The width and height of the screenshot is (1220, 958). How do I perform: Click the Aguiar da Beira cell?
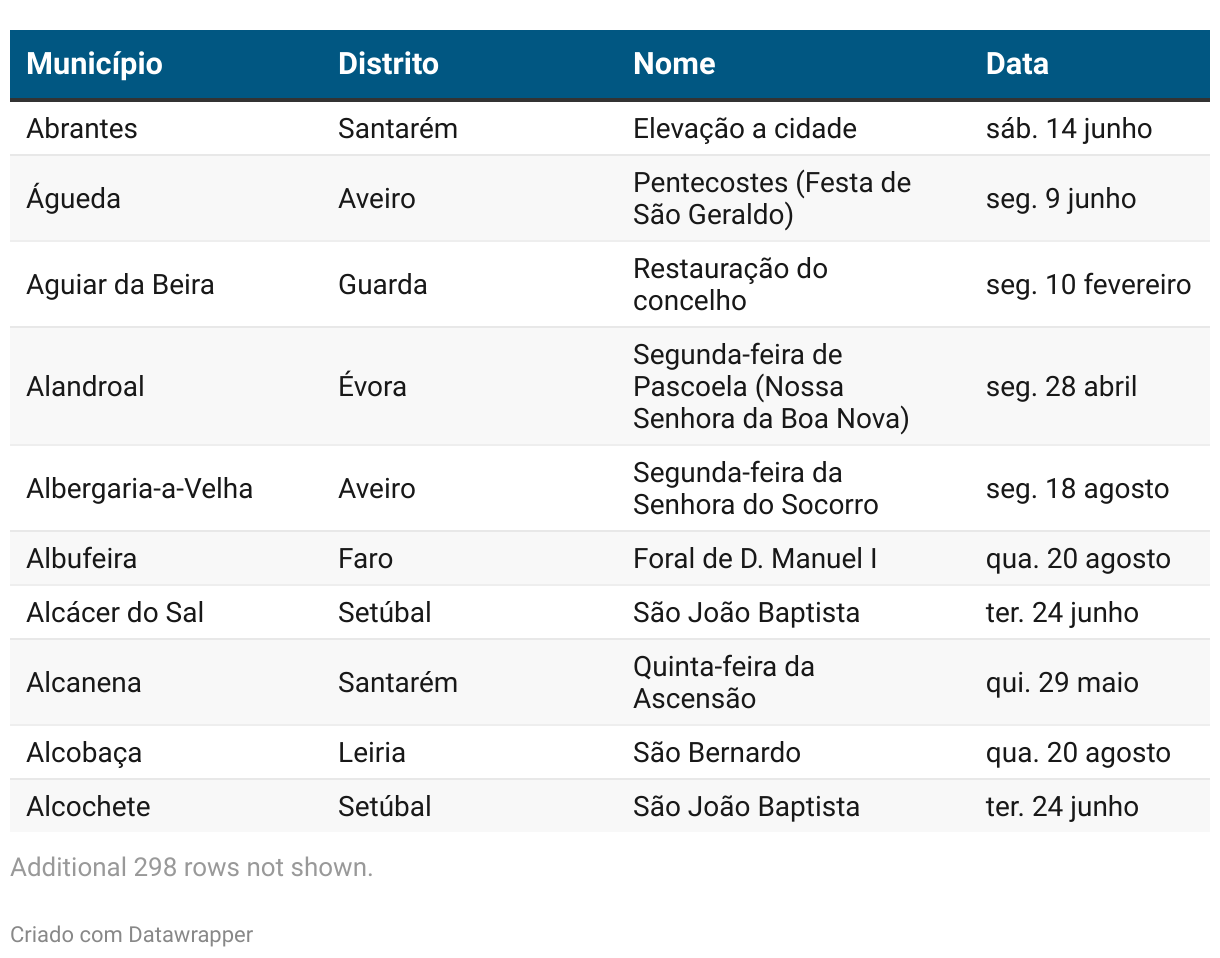[x=120, y=285]
